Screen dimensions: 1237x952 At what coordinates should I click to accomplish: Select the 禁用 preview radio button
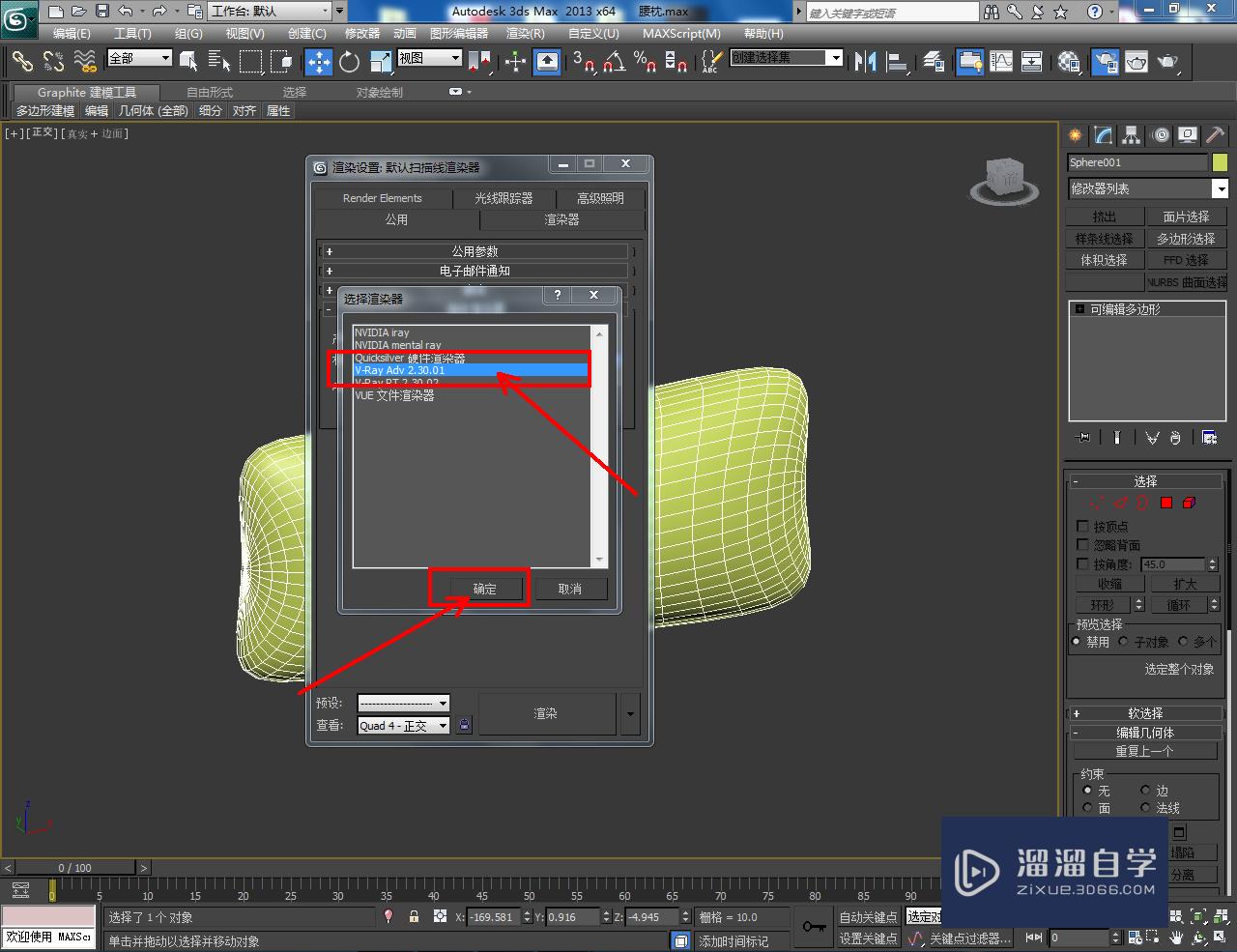point(1077,642)
